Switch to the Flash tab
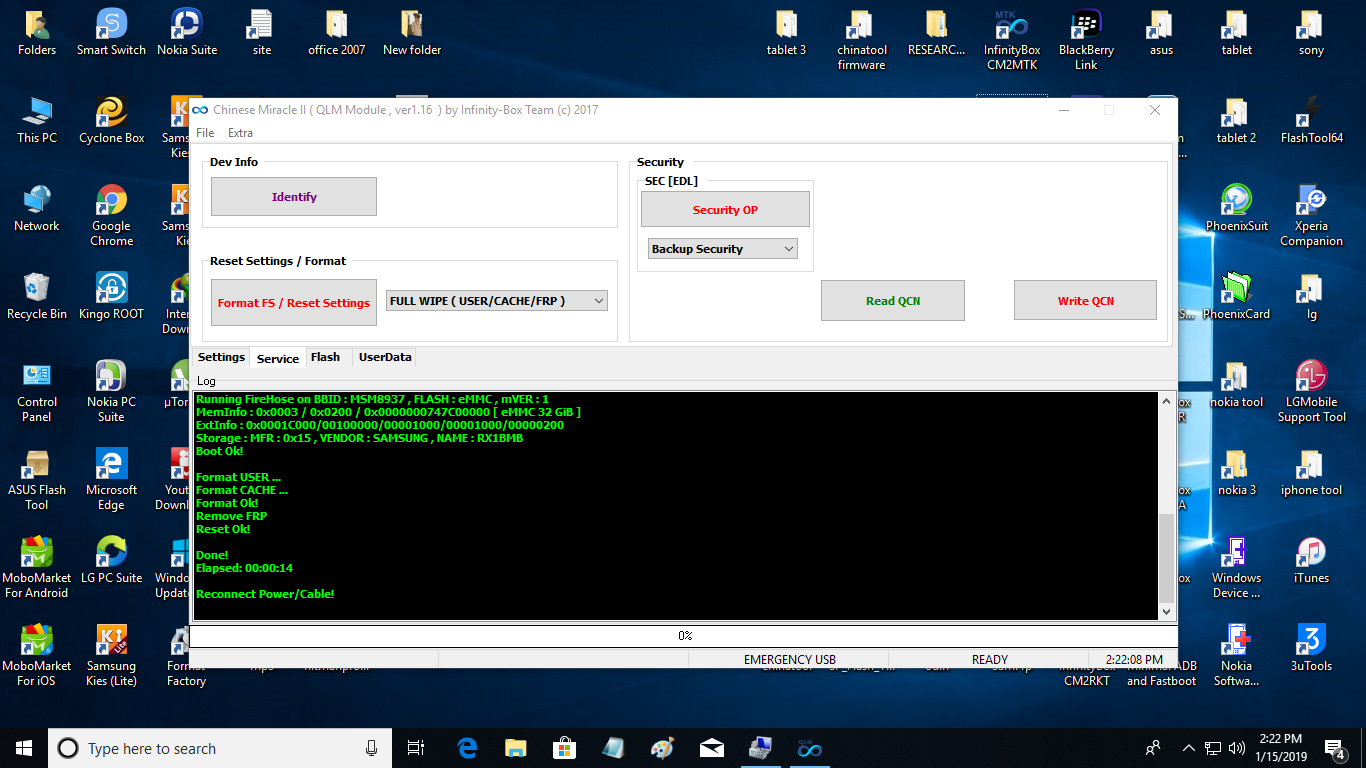The width and height of the screenshot is (1366, 768). click(x=325, y=358)
